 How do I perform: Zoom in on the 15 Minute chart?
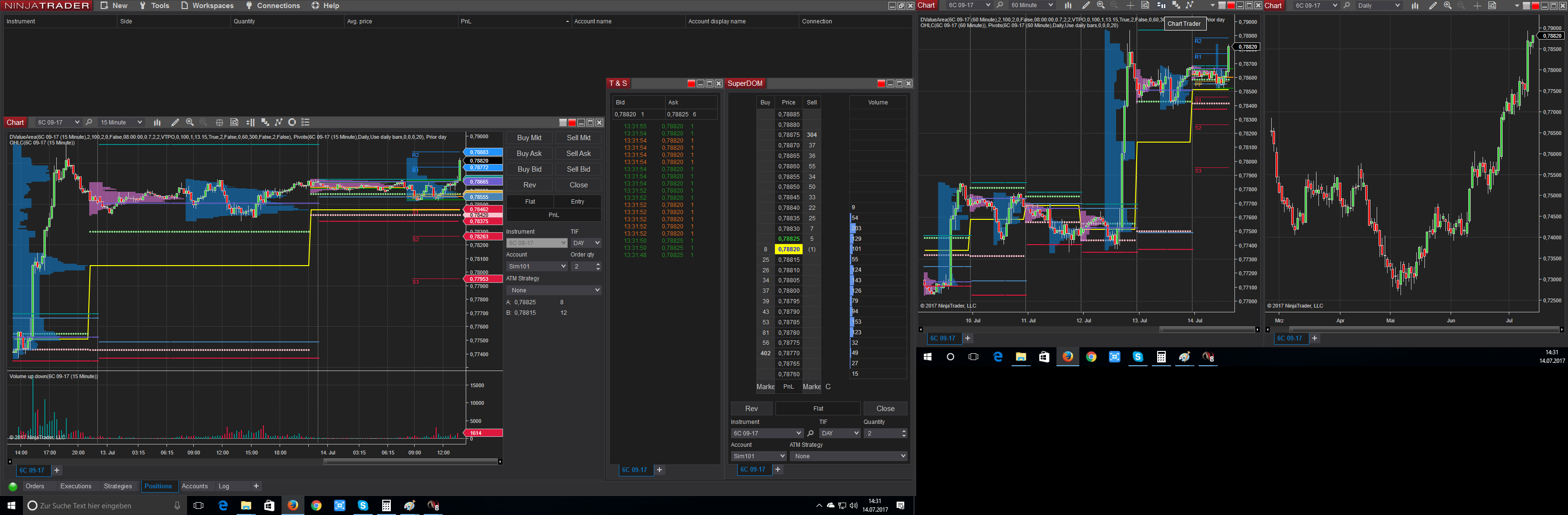pyautogui.click(x=190, y=122)
